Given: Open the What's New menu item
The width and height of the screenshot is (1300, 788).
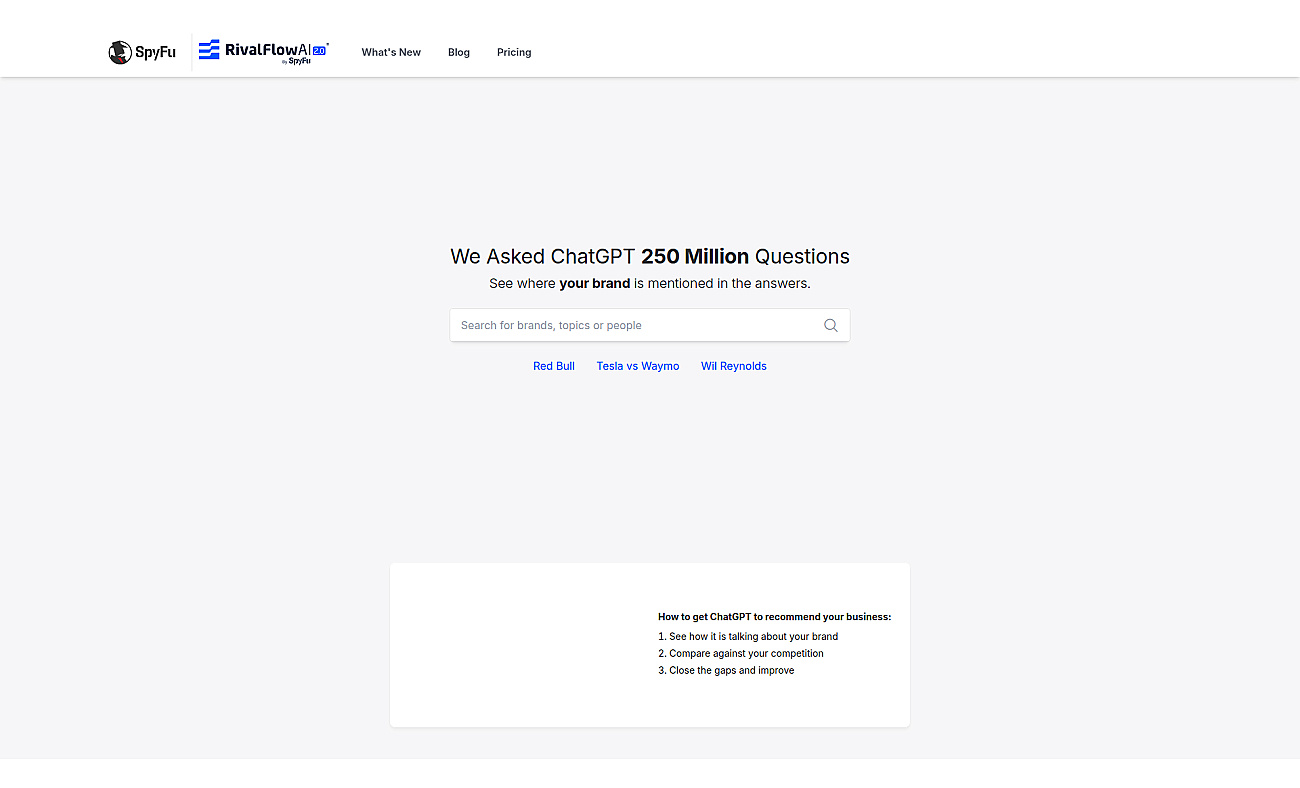Looking at the screenshot, I should tap(391, 52).
